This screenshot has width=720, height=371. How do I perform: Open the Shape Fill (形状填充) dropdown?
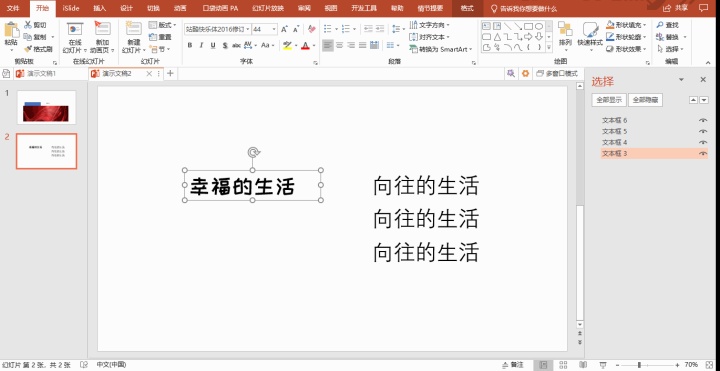(626, 25)
